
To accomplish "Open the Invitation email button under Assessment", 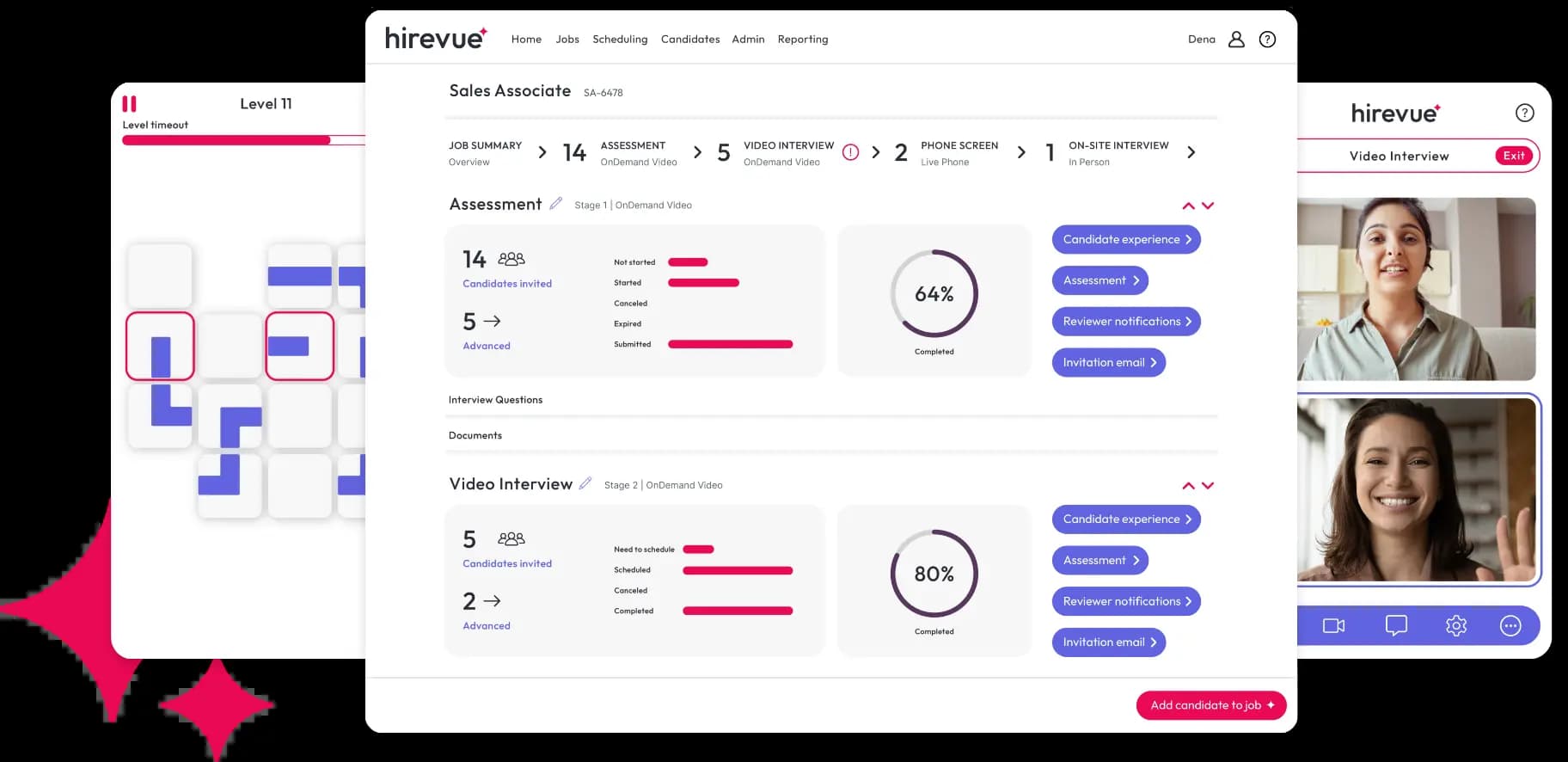I will [1109, 363].
